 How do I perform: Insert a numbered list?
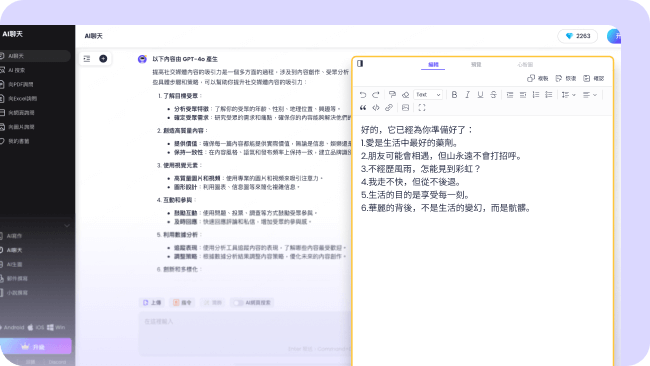click(536, 95)
